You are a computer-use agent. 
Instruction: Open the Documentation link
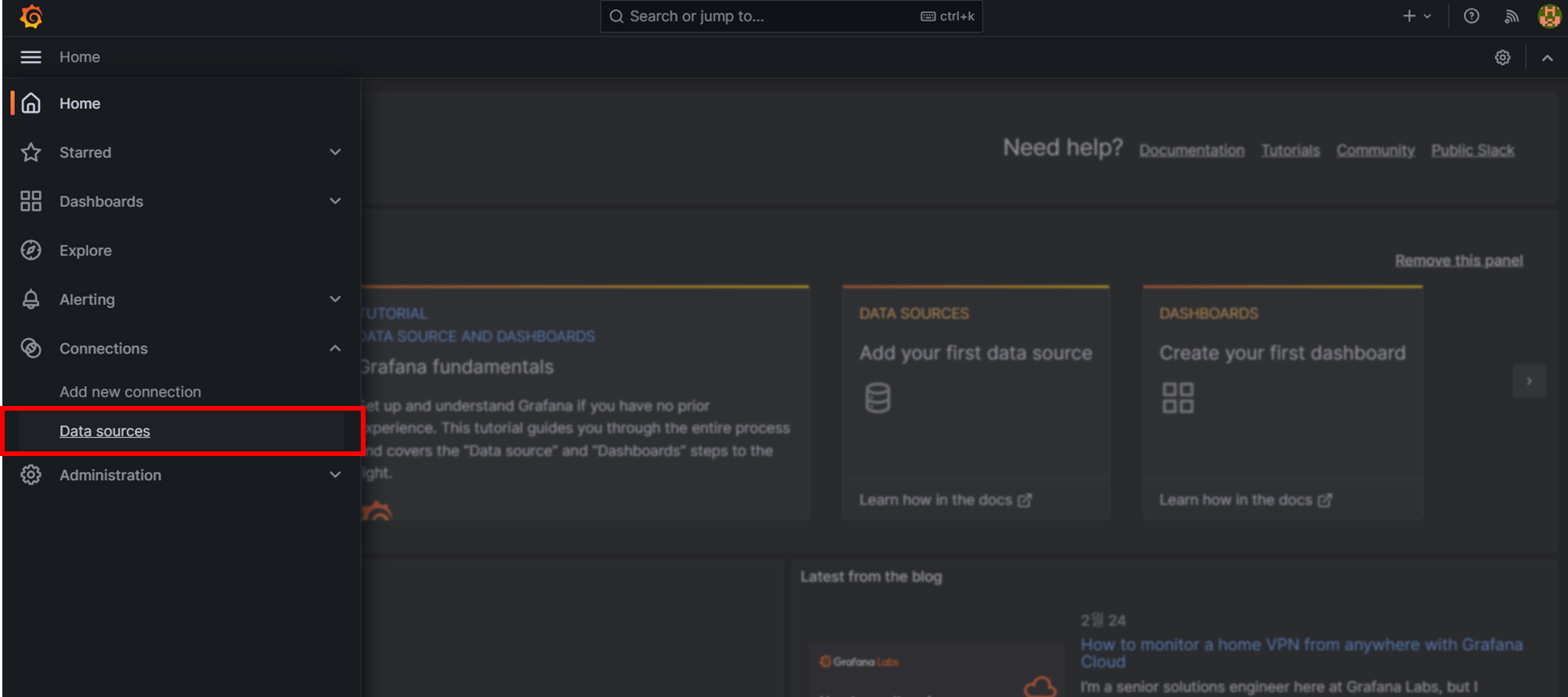(x=1191, y=150)
